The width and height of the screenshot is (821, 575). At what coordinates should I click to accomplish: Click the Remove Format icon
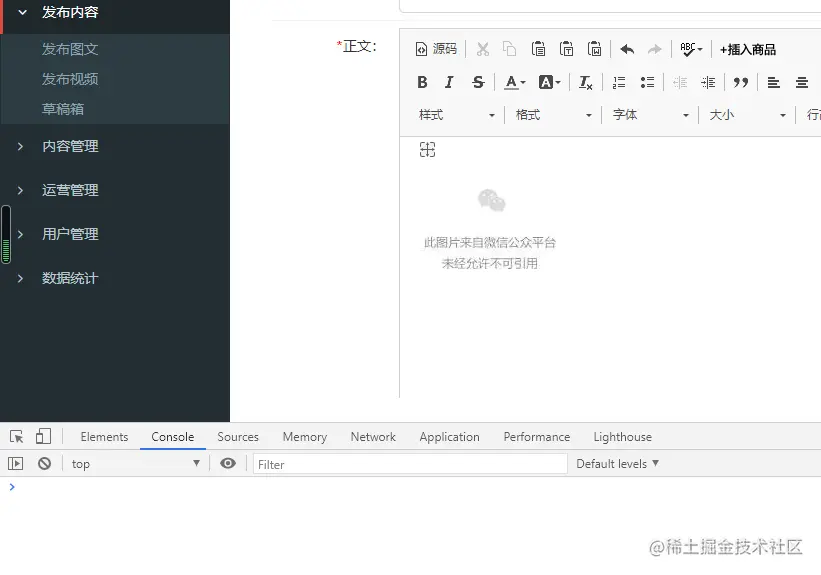[x=585, y=82]
